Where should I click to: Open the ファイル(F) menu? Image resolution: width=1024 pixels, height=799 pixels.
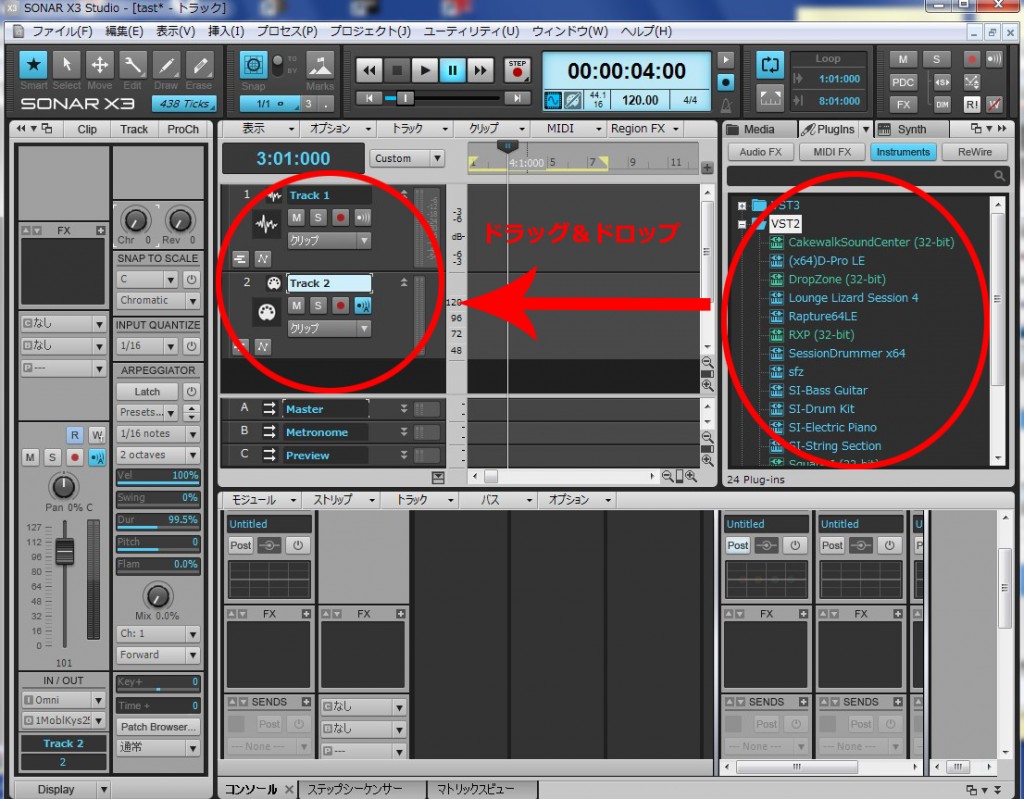(62, 31)
